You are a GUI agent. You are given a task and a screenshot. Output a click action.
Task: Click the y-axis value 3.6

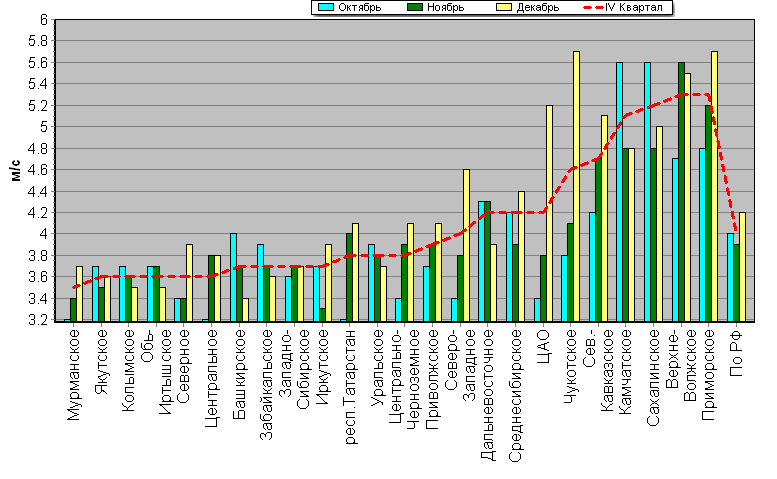38,277
